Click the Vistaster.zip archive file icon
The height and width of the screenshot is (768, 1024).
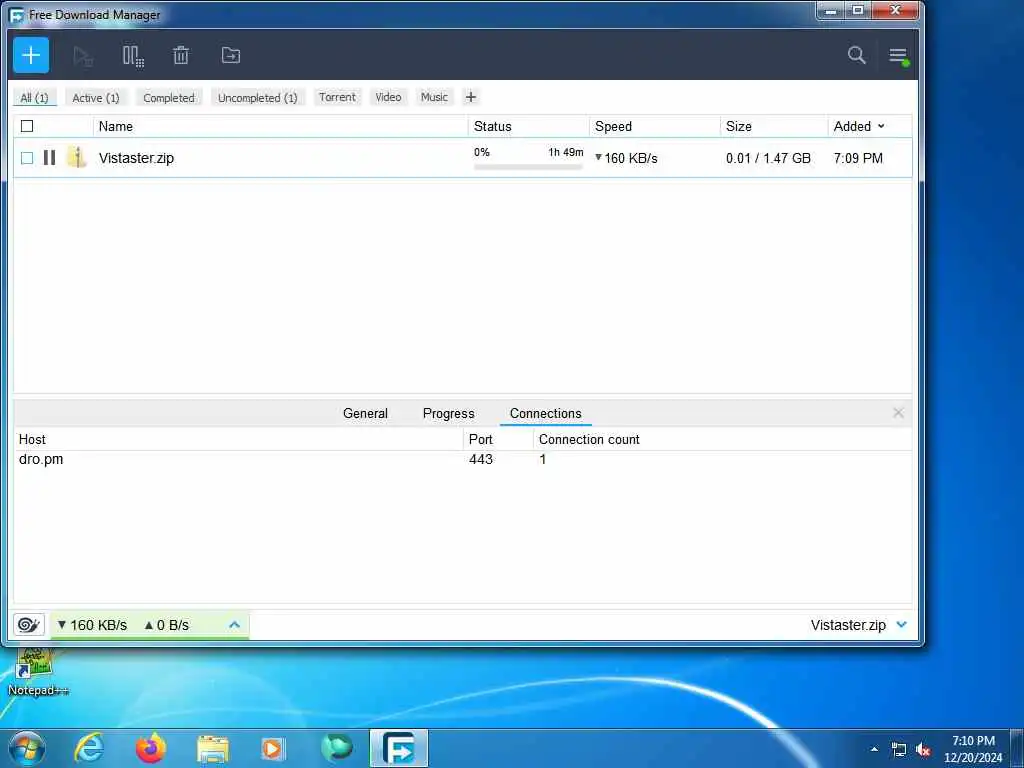tap(76, 157)
